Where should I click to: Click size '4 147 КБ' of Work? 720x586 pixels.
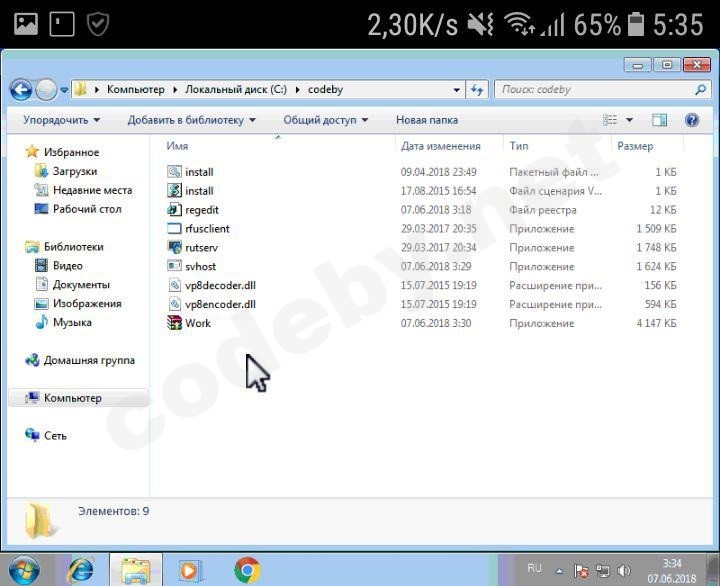tap(656, 323)
